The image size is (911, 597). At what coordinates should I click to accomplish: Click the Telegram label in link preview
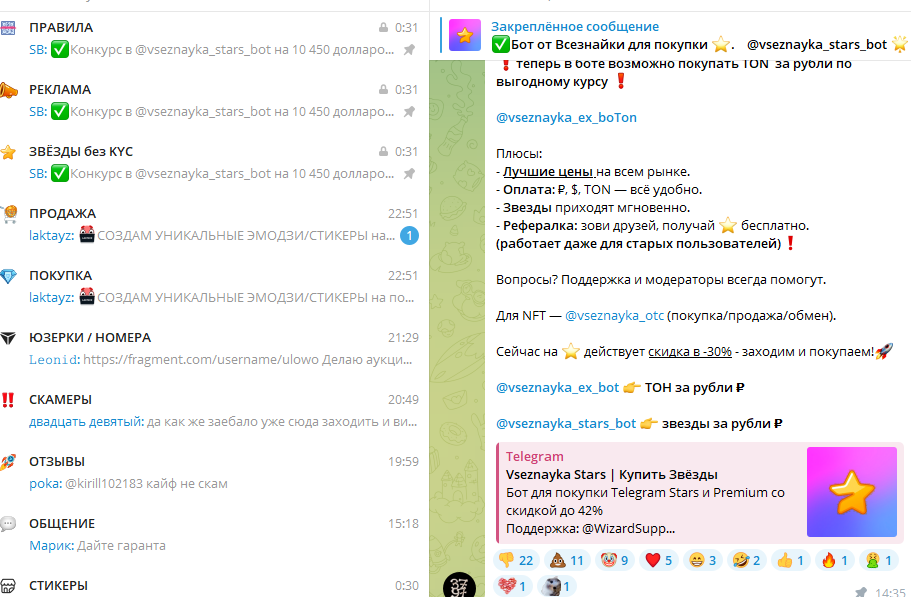point(535,456)
